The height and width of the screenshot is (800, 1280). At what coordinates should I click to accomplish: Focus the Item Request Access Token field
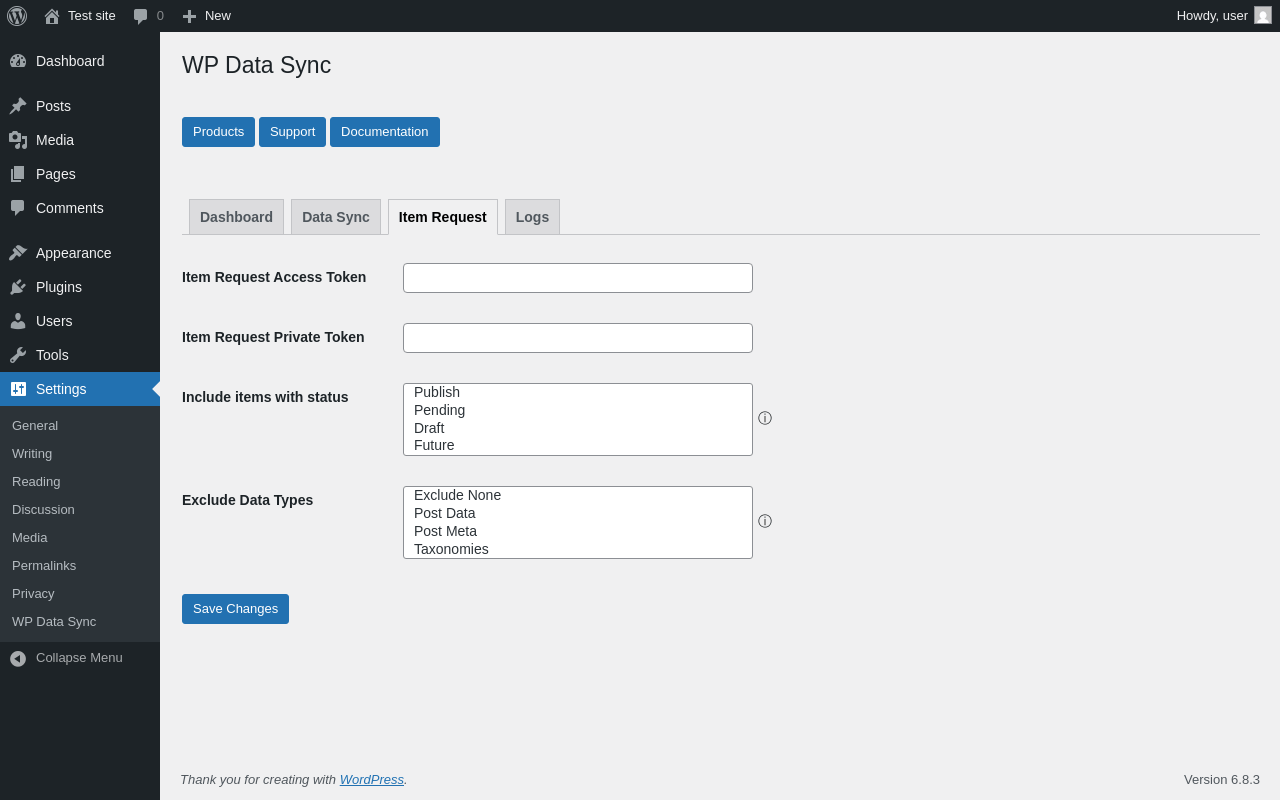577,278
